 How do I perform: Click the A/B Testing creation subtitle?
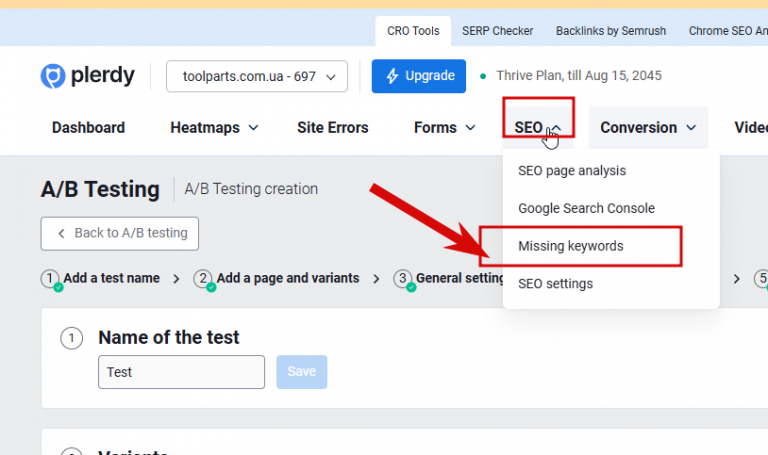point(251,189)
